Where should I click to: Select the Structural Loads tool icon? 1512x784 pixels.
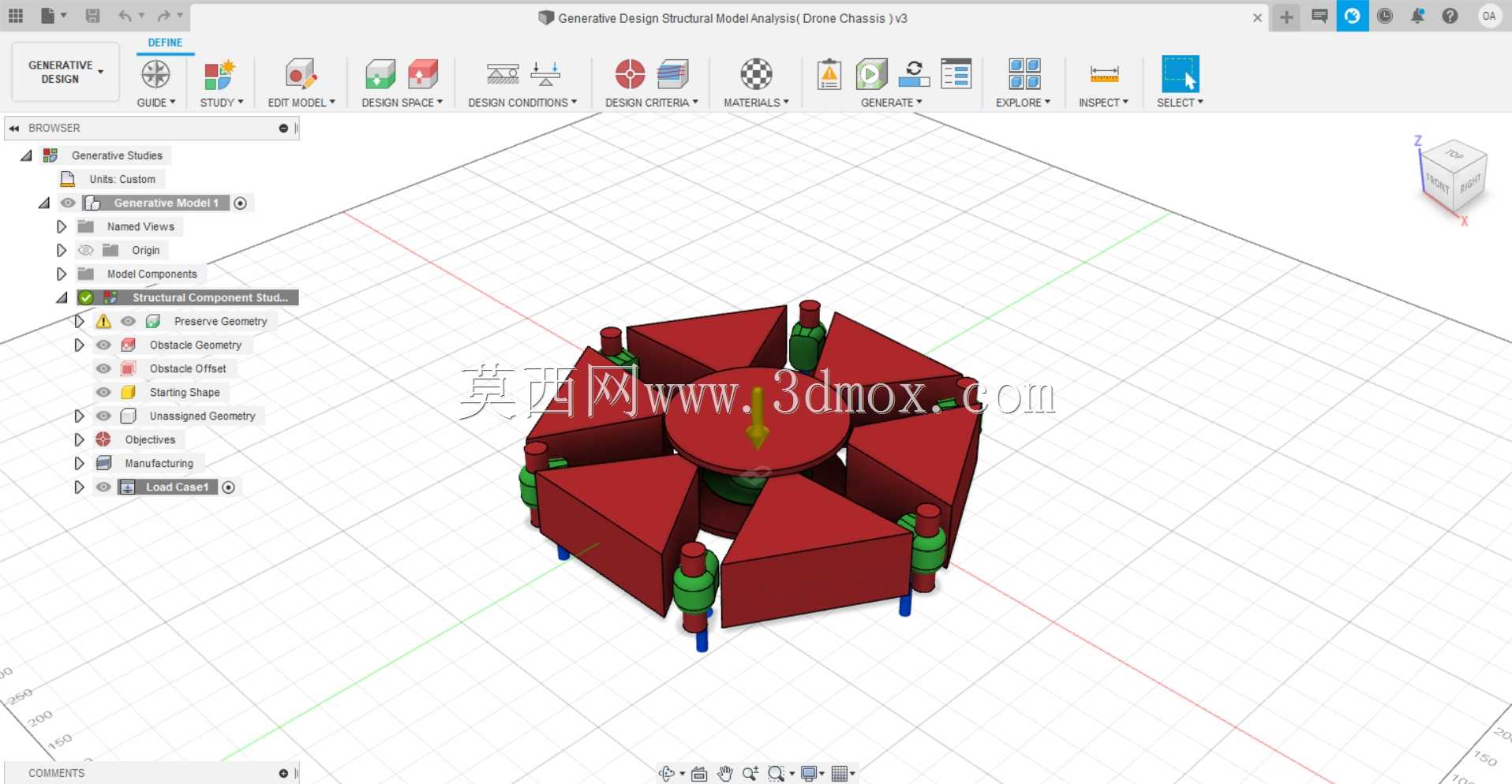545,74
